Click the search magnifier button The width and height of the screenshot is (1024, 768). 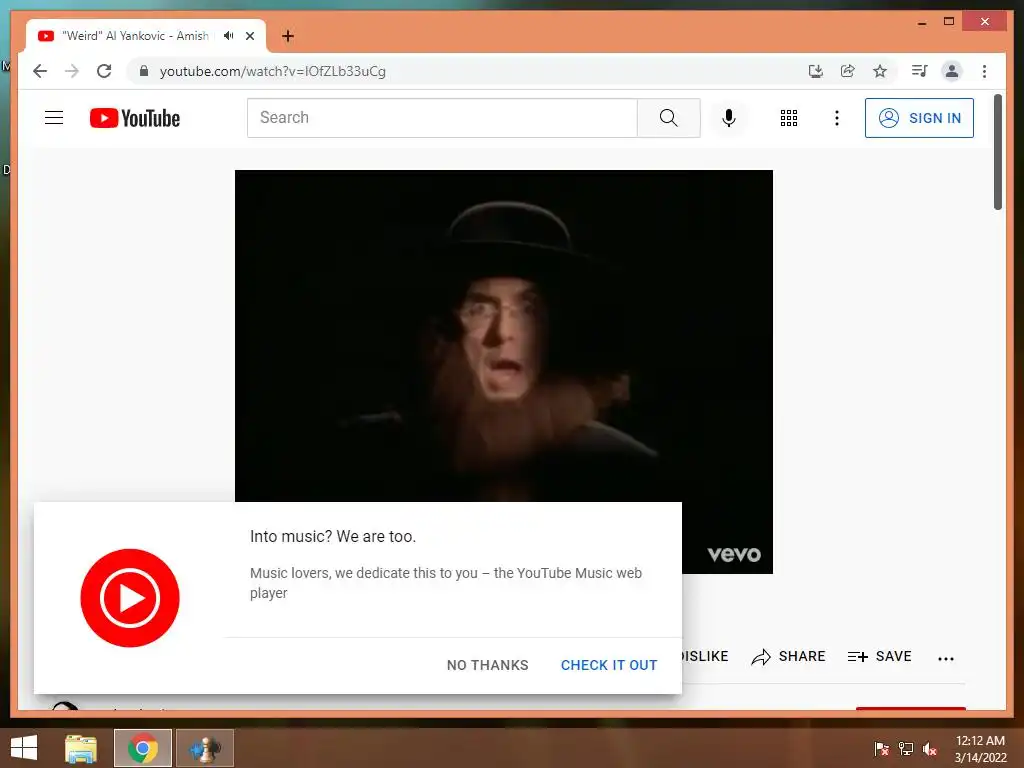tap(669, 118)
